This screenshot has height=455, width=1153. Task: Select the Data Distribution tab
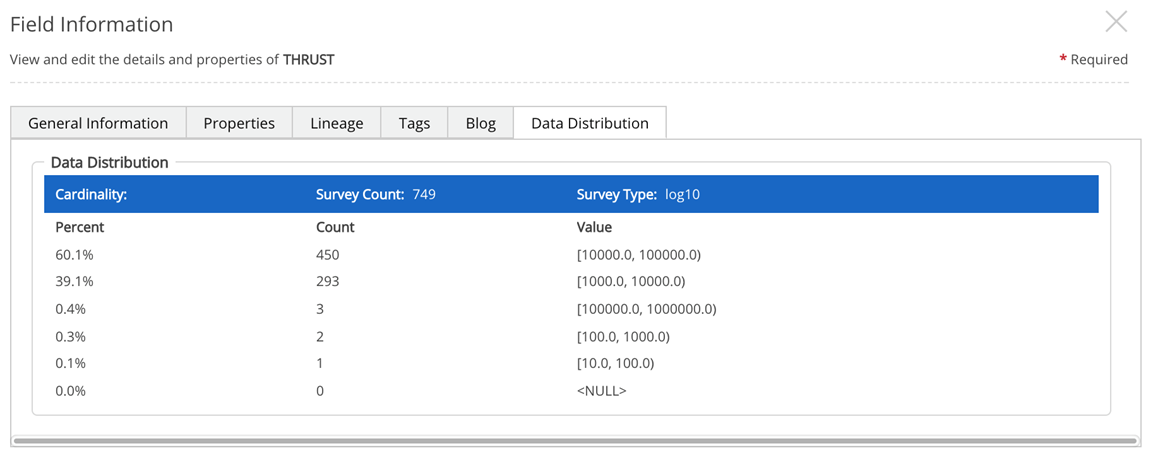[589, 123]
